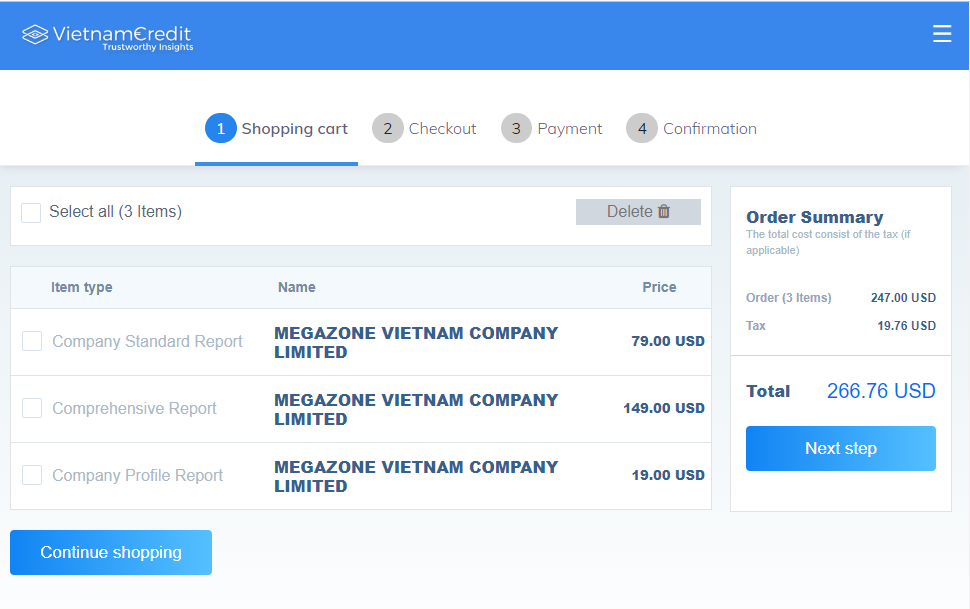Click the Order (3 Items) label
The height and width of the screenshot is (609, 970).
788,298
